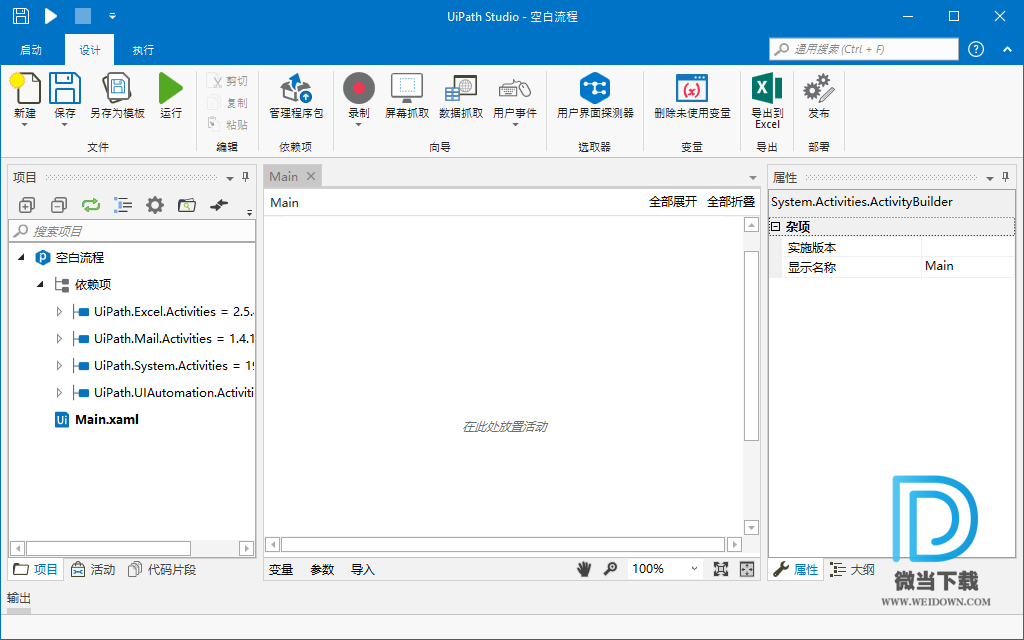Open project settings gear icon
Screen dimensions: 1024x640
pos(155,205)
